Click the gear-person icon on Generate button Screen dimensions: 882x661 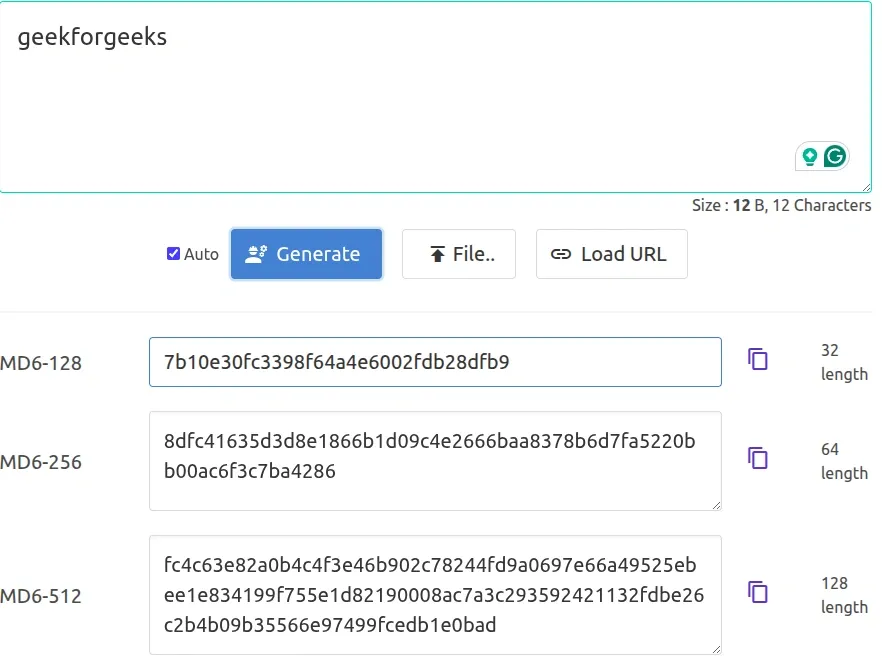coord(256,254)
